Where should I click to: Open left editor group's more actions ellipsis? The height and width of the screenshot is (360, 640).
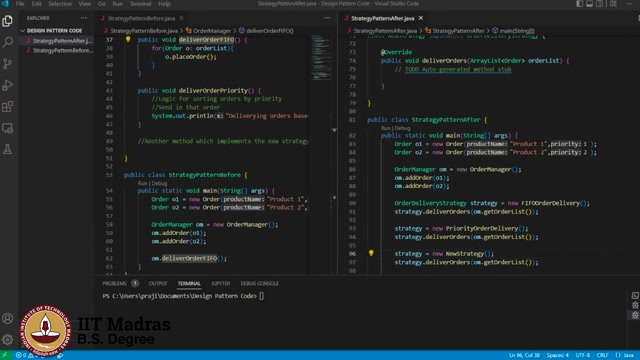pyautogui.click(x=327, y=18)
